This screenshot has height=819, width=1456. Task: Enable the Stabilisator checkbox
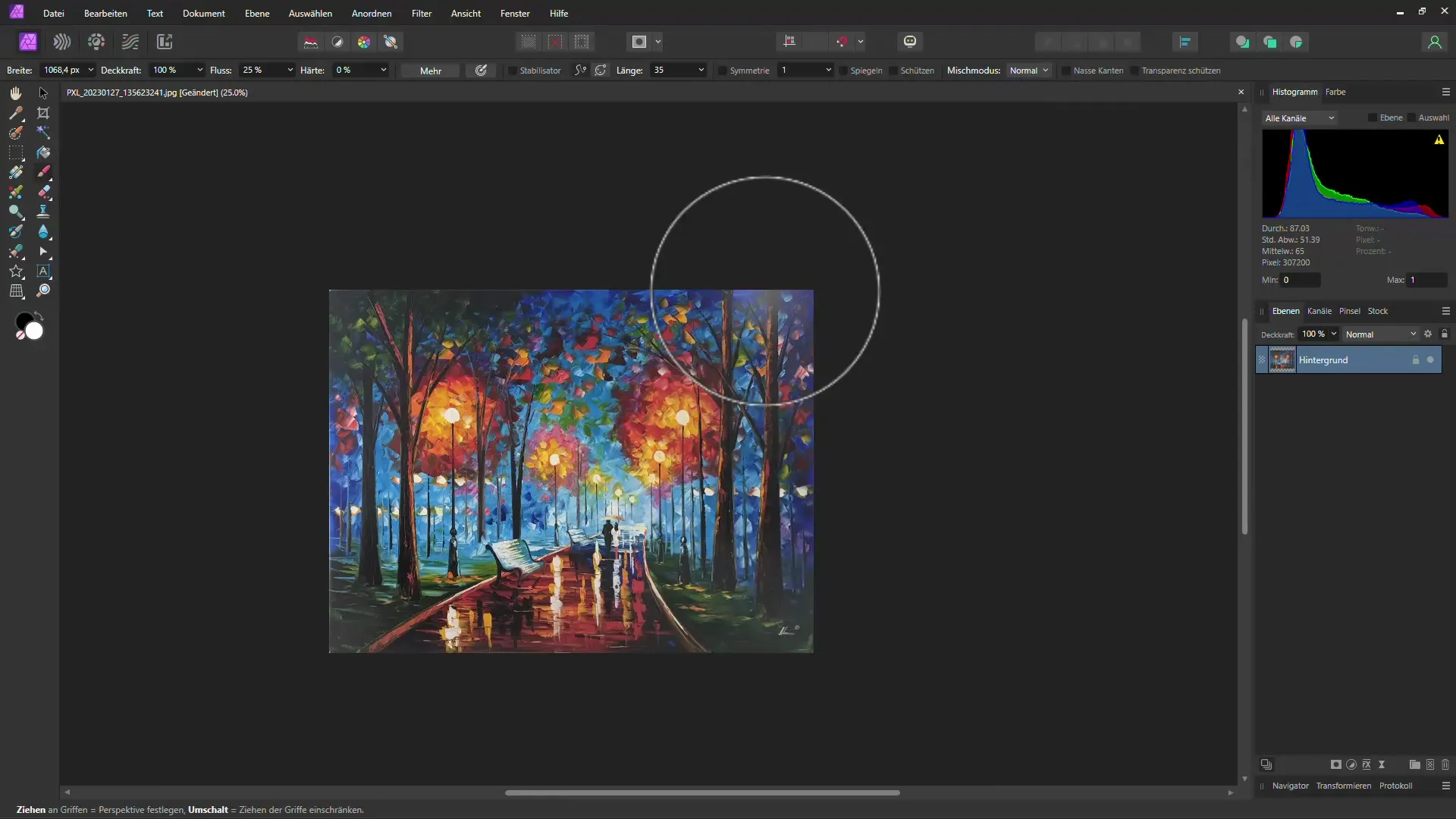click(513, 71)
